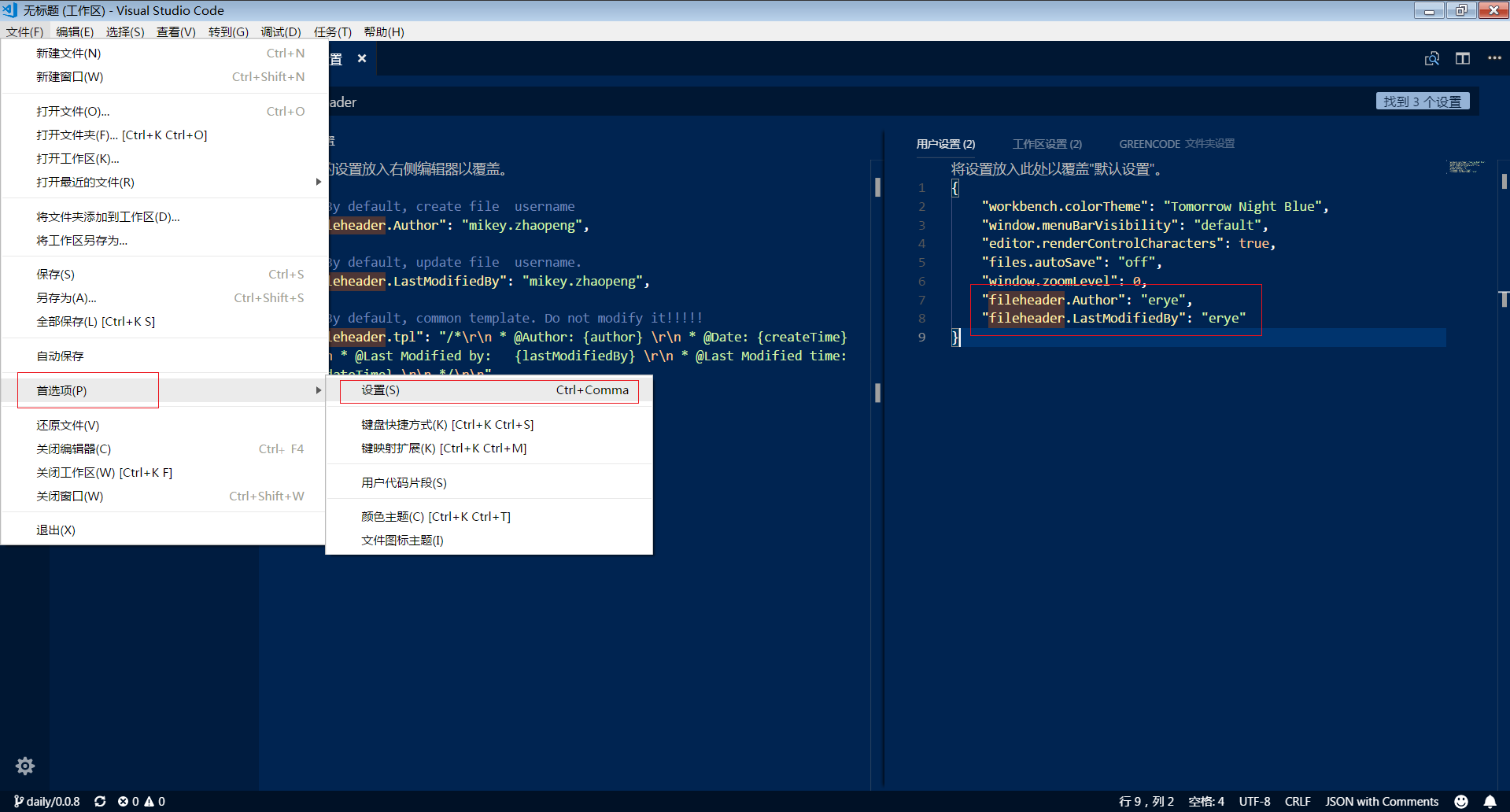Click the 找到 3 个设置 badge
The width and height of the screenshot is (1510, 812).
point(1423,101)
